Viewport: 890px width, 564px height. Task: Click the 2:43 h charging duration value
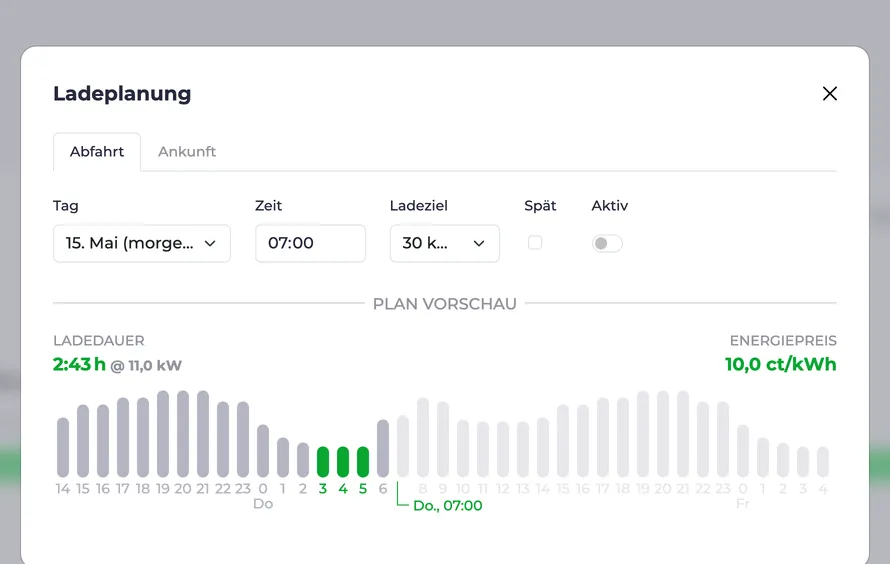tap(79, 364)
